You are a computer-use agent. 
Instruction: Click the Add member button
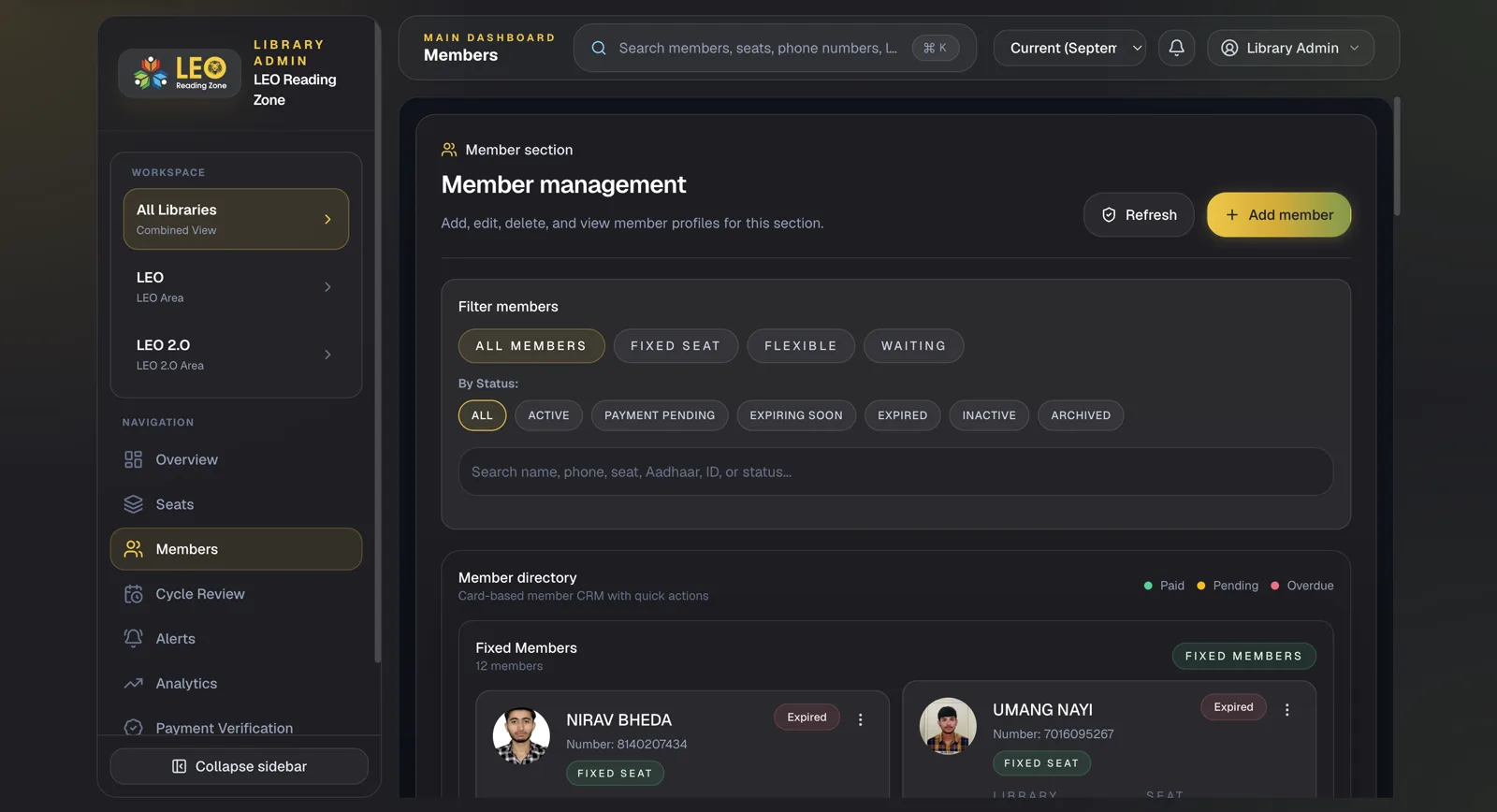(1278, 214)
